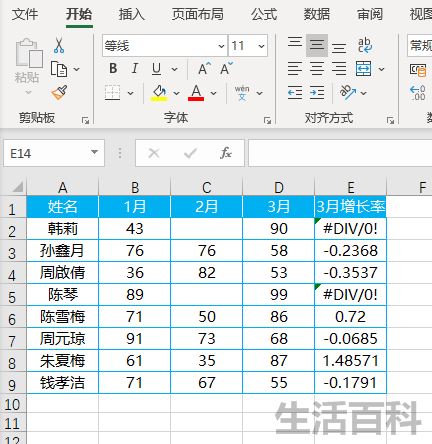Align text left
Viewport: 432px width, 444px height.
tap(295, 69)
